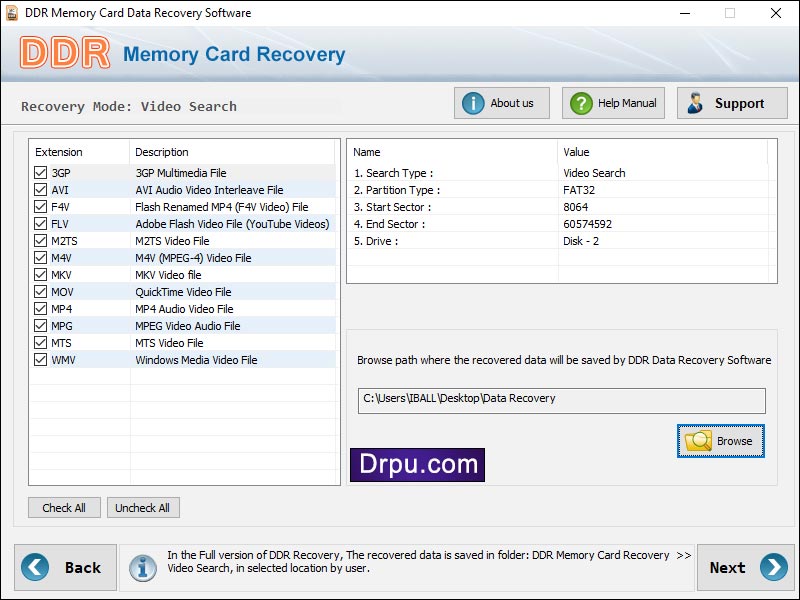This screenshot has height=600, width=800.
Task: Click the recovery save path field
Action: click(x=558, y=399)
